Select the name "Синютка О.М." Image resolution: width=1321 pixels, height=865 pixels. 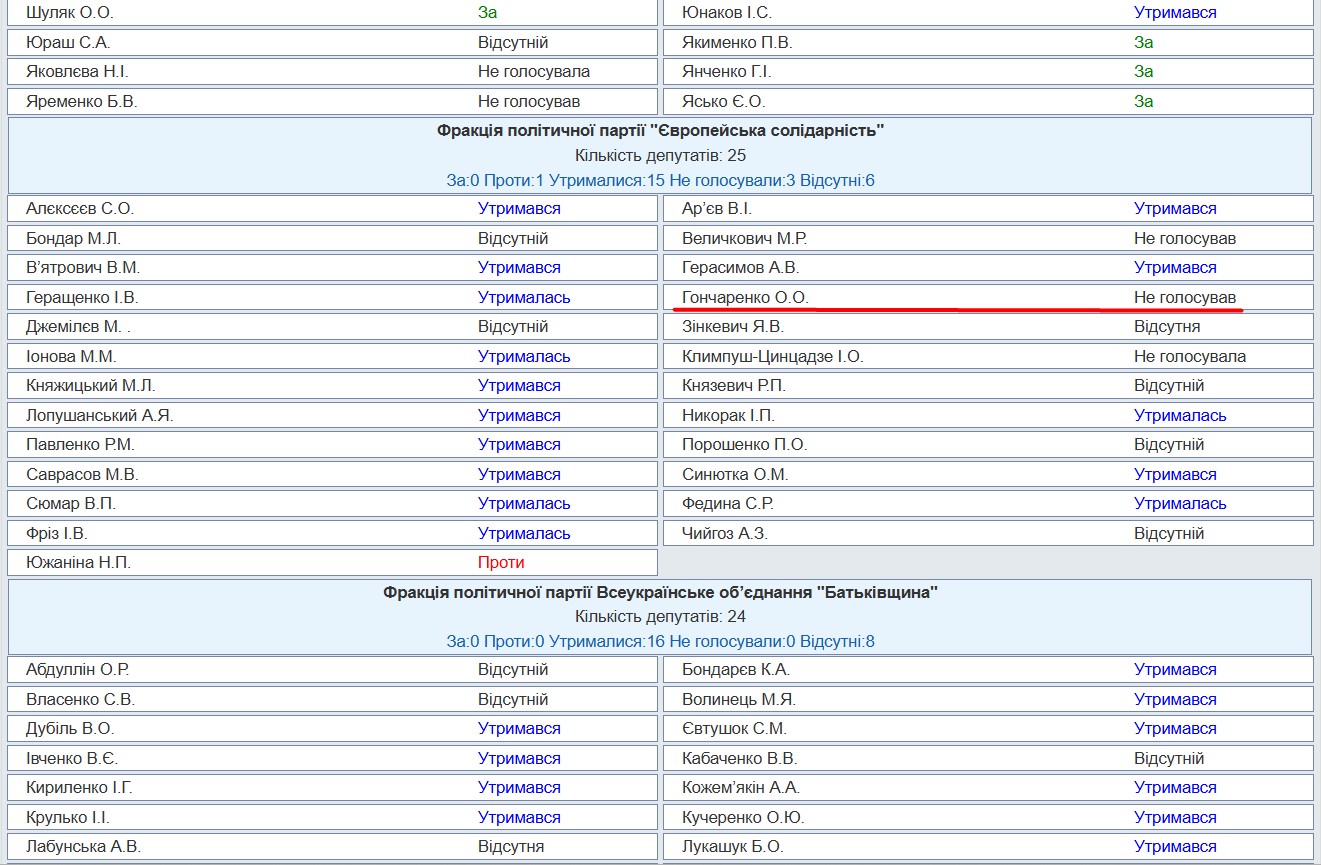coord(735,475)
